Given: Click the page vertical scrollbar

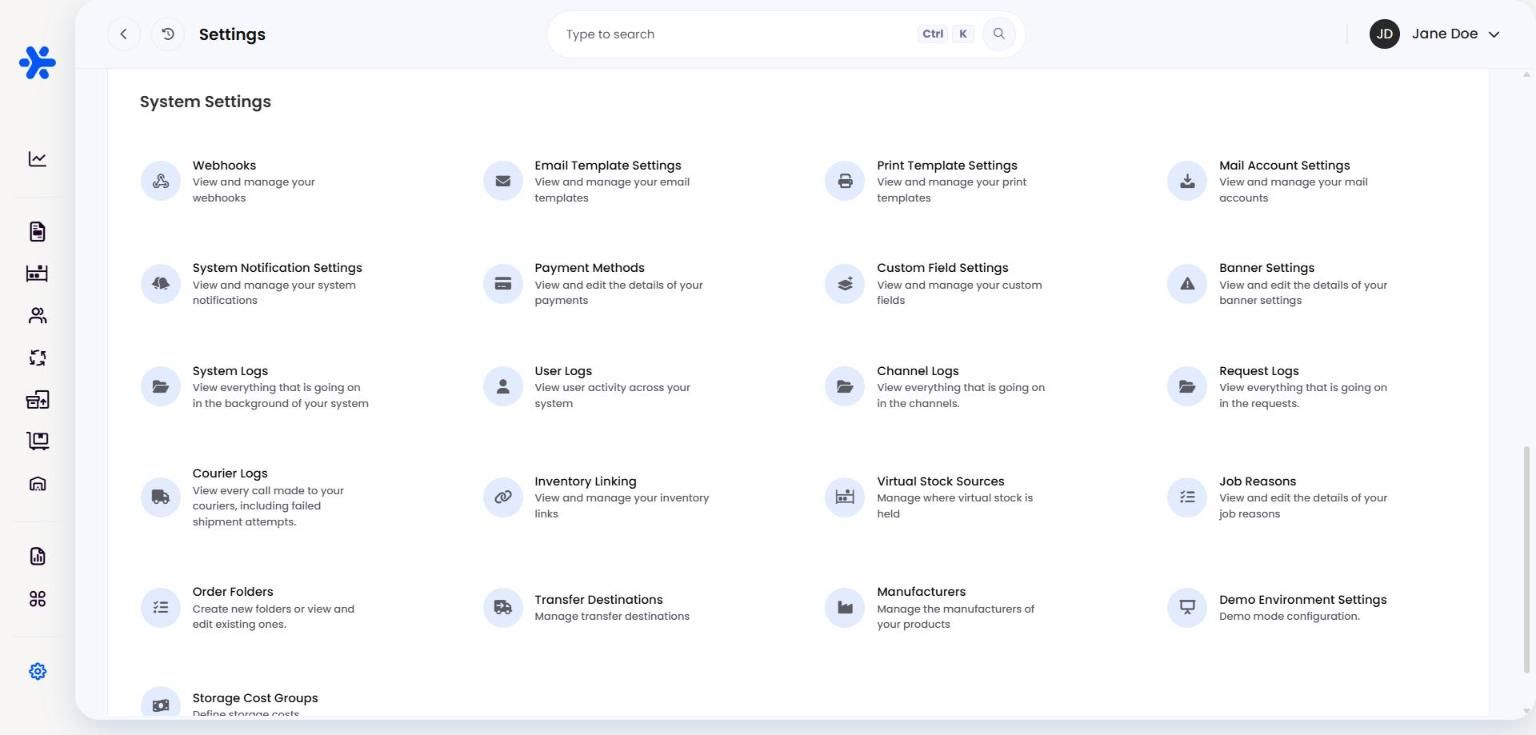Looking at the screenshot, I should coord(1526,560).
